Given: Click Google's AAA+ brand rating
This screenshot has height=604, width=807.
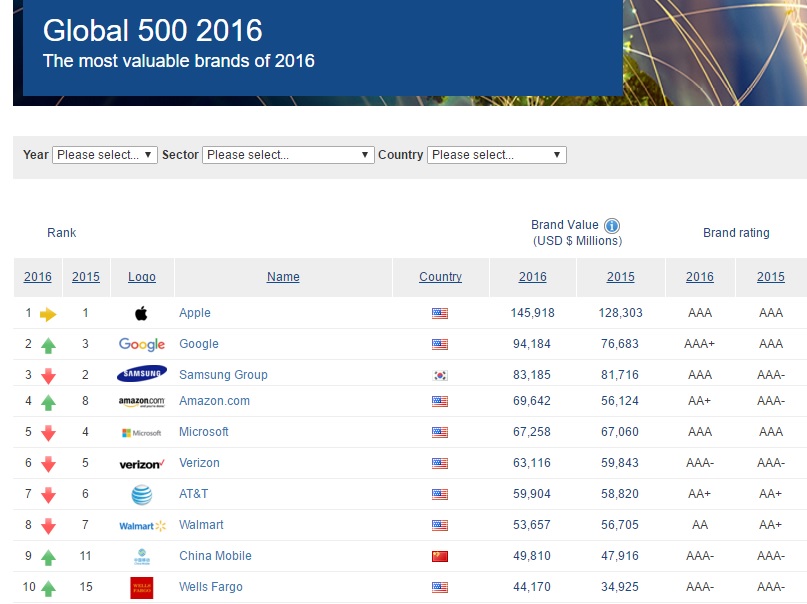Looking at the screenshot, I should coord(699,344).
